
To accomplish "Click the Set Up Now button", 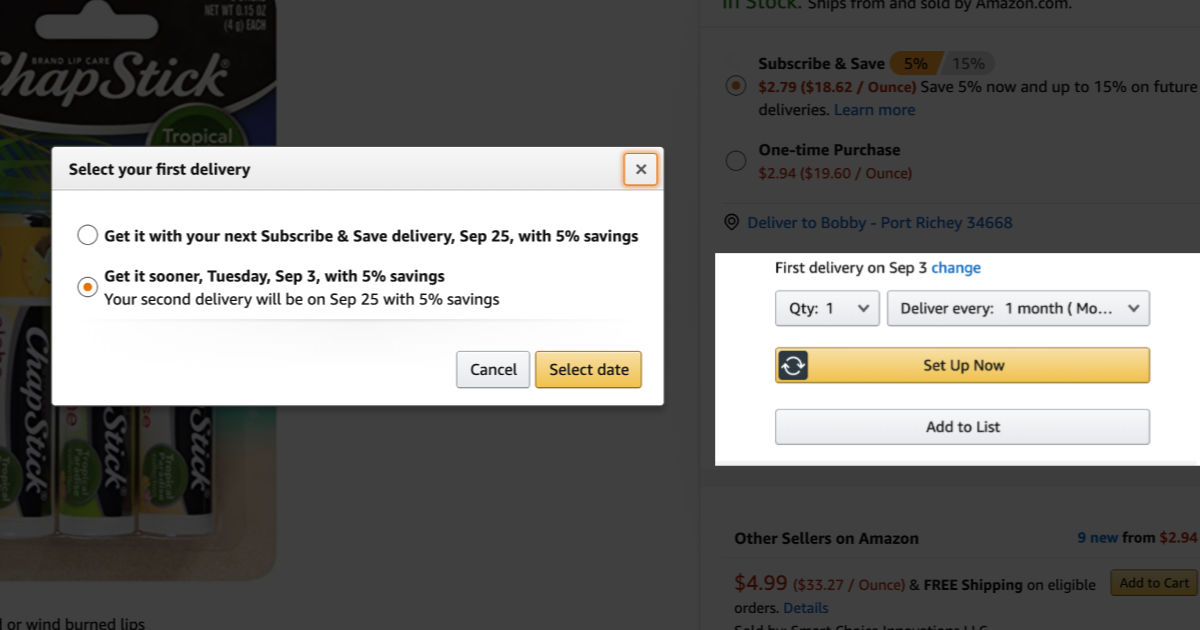I will (x=963, y=365).
